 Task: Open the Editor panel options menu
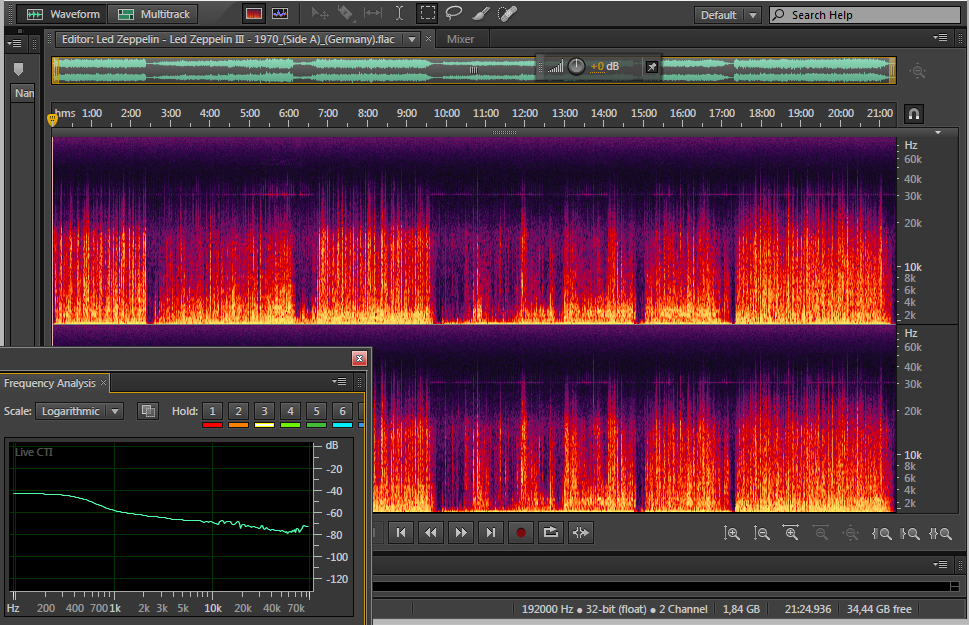[x=940, y=38]
